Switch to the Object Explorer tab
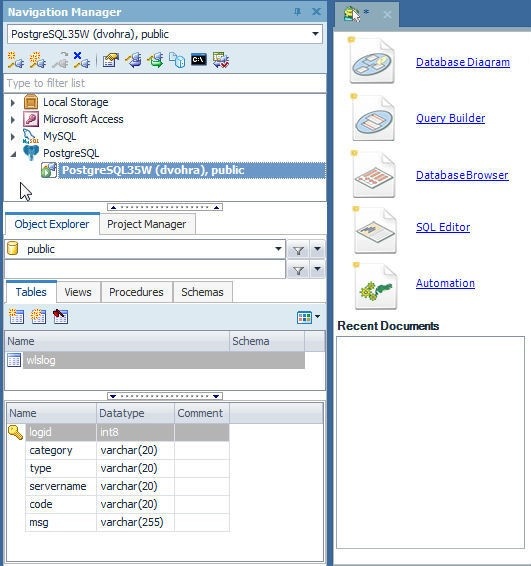Image resolution: width=531 pixels, height=566 pixels. (x=52, y=224)
